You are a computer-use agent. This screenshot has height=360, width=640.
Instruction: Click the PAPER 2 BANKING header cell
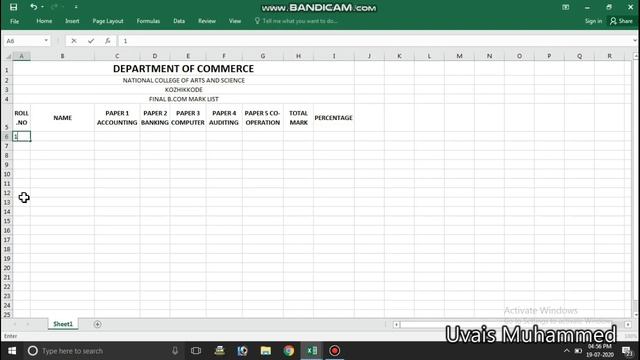click(x=155, y=118)
